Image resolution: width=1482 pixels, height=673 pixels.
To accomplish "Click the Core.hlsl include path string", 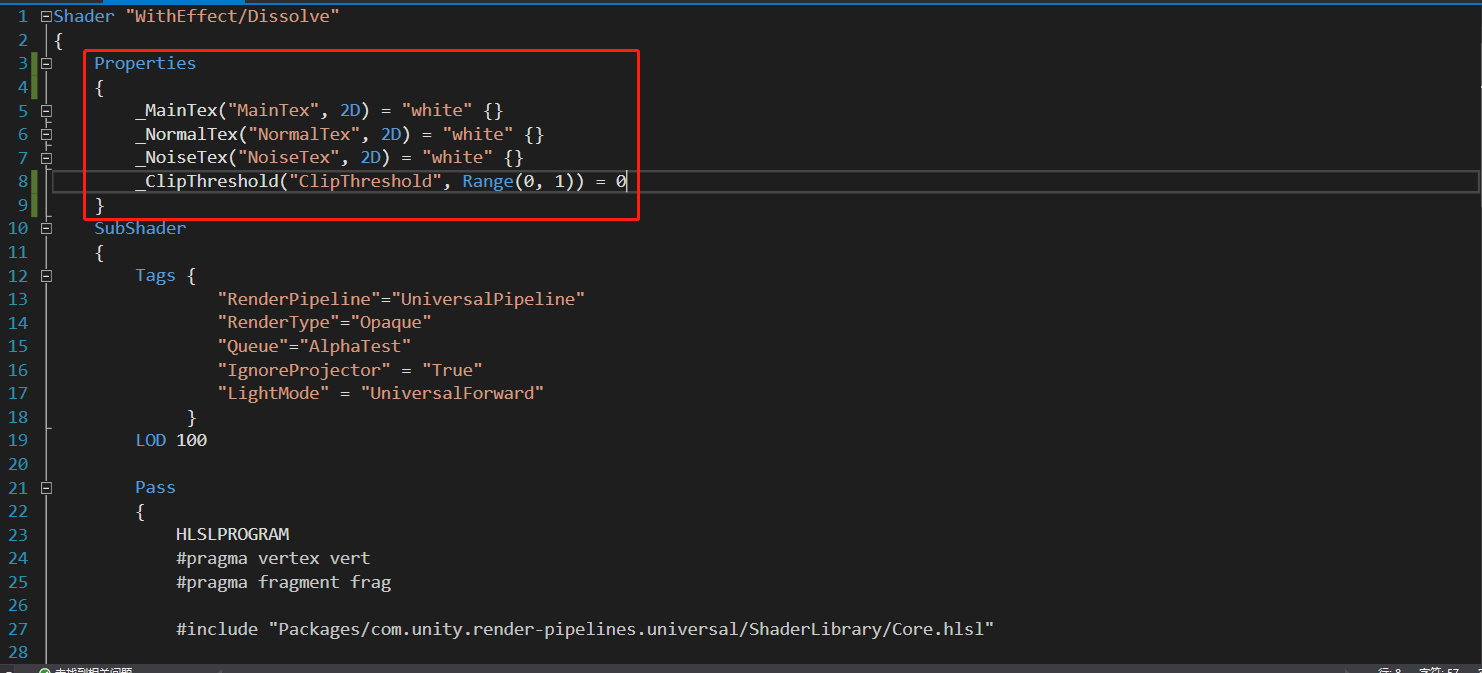I will click(x=630, y=629).
